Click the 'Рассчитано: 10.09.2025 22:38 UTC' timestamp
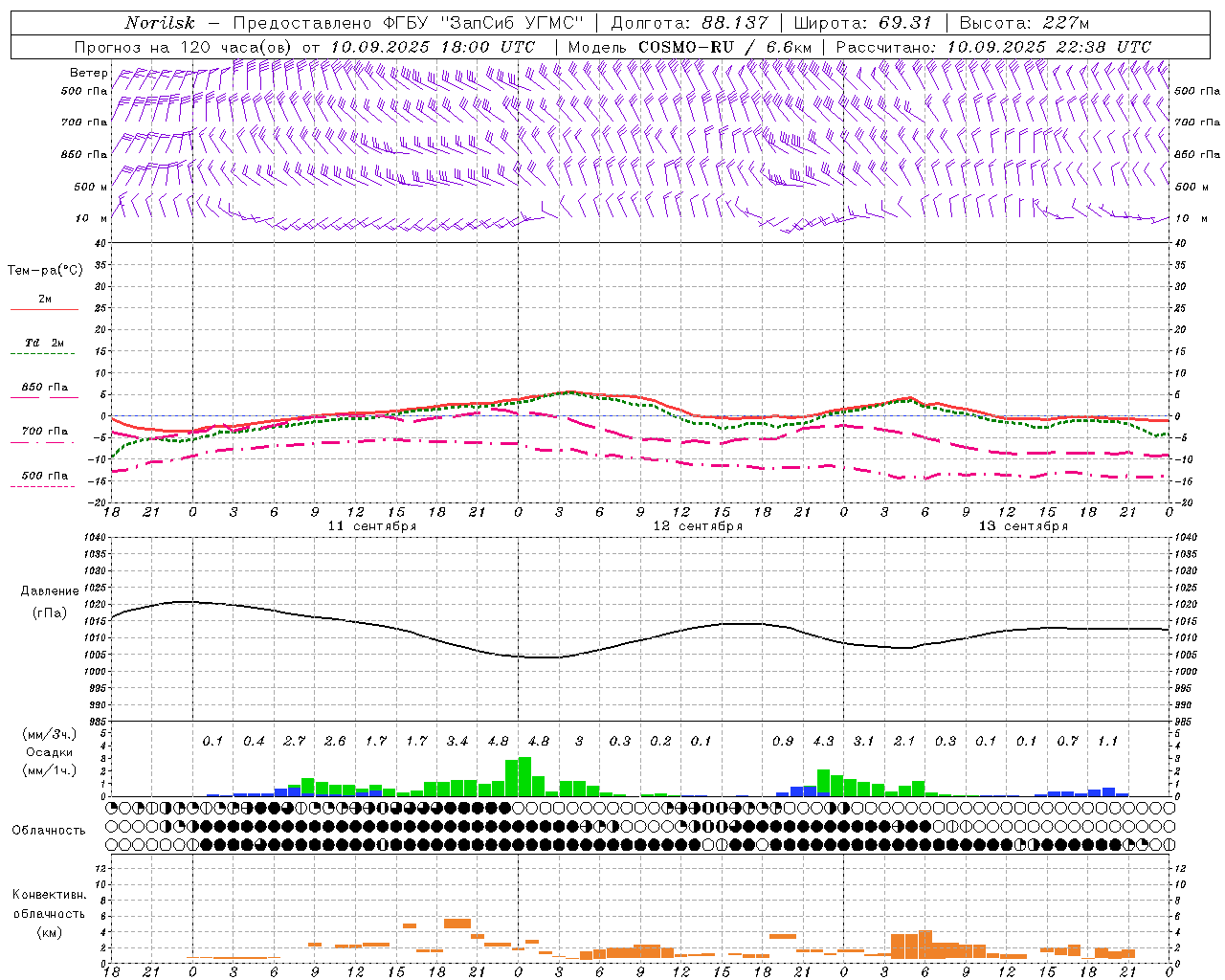 click(x=993, y=47)
